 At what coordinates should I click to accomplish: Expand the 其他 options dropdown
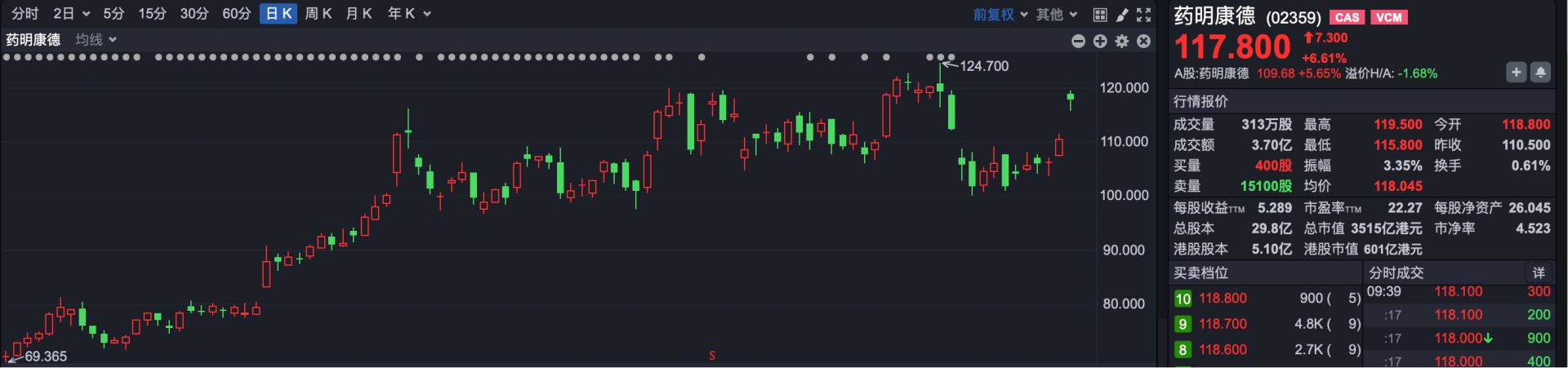[x=1057, y=15]
